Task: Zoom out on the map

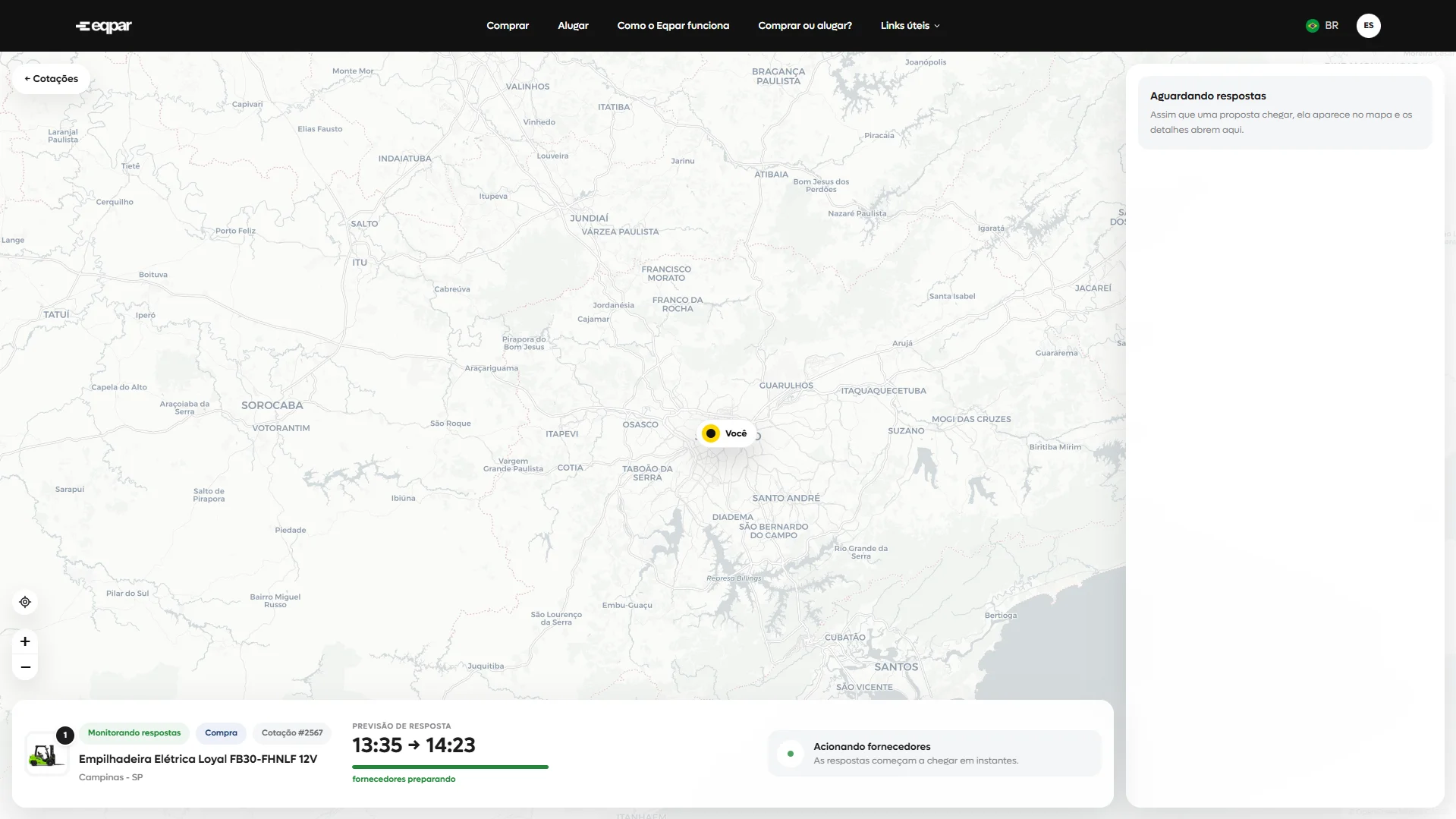Action: tap(25, 667)
